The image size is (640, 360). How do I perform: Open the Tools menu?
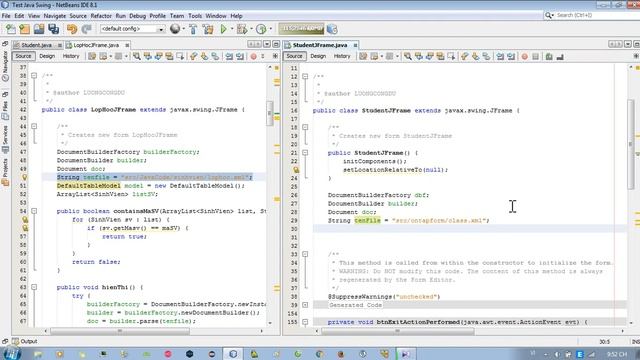coord(195,16)
